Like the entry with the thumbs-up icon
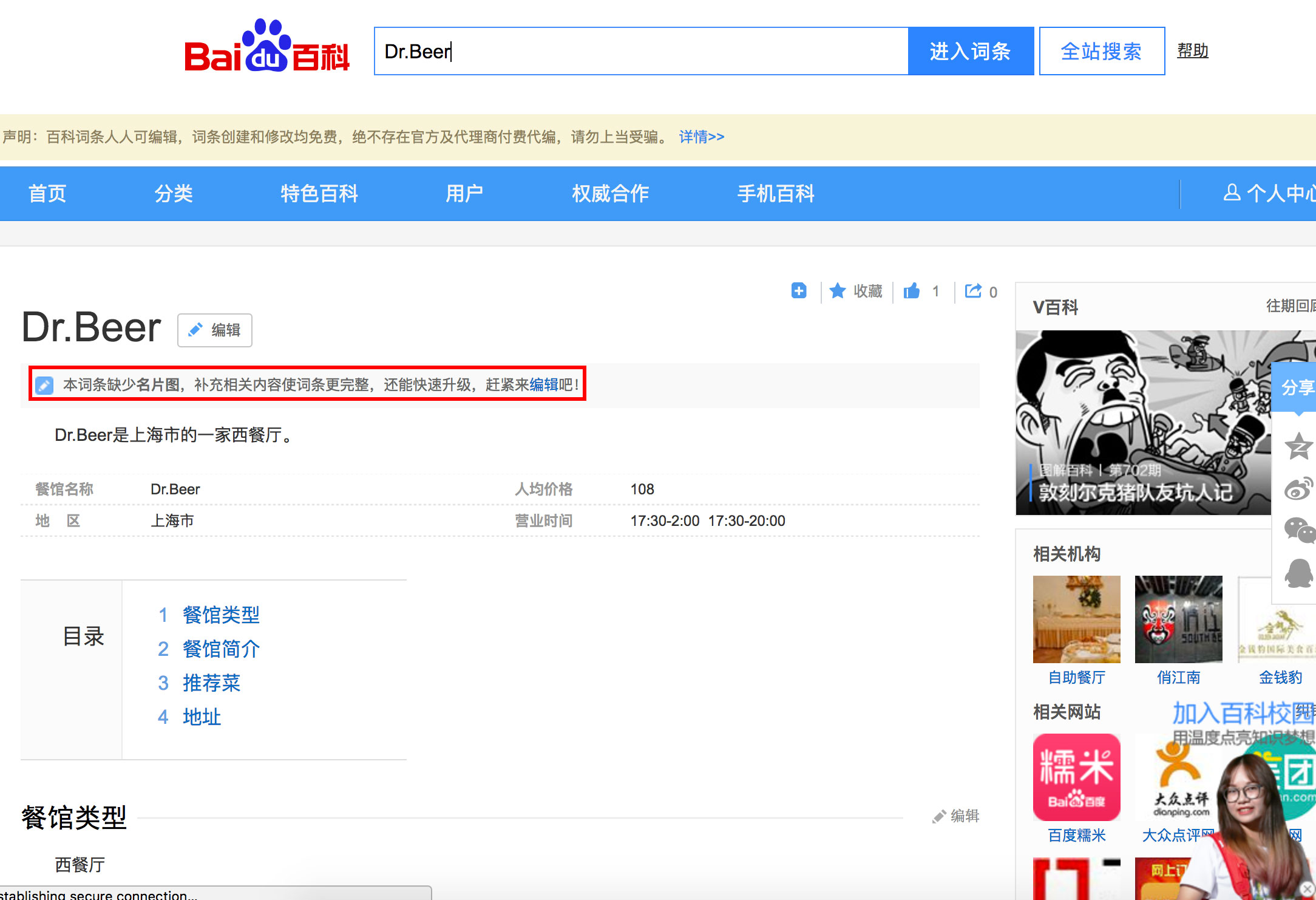The width and height of the screenshot is (1316, 900). (911, 291)
